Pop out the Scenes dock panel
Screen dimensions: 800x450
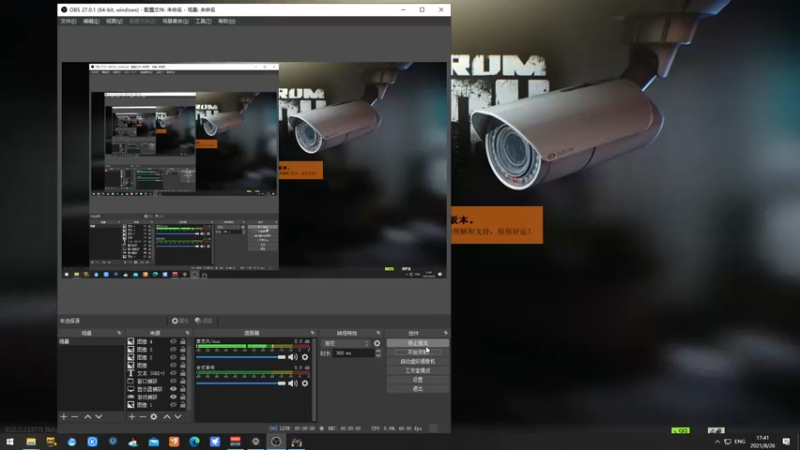(x=119, y=333)
